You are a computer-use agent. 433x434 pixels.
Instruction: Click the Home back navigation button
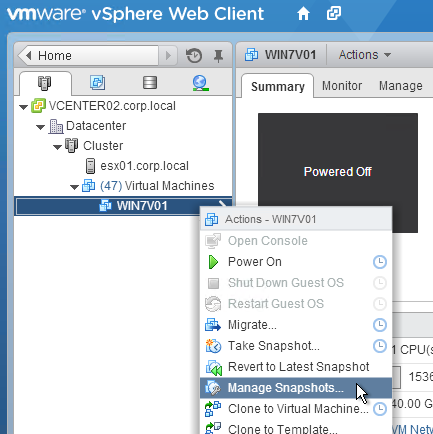pyautogui.click(x=87, y=56)
